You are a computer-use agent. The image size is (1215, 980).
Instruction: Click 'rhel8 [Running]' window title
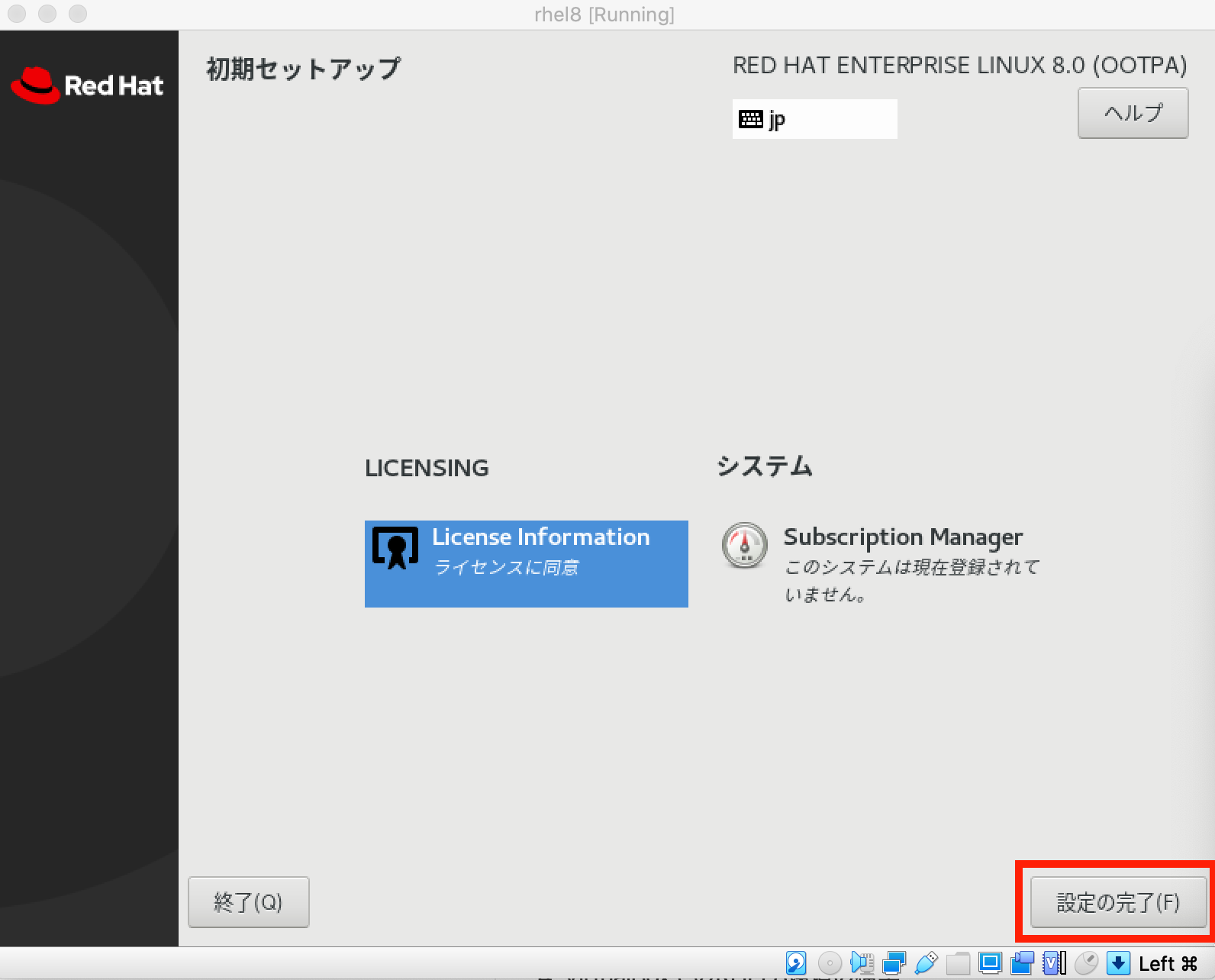[x=604, y=15]
